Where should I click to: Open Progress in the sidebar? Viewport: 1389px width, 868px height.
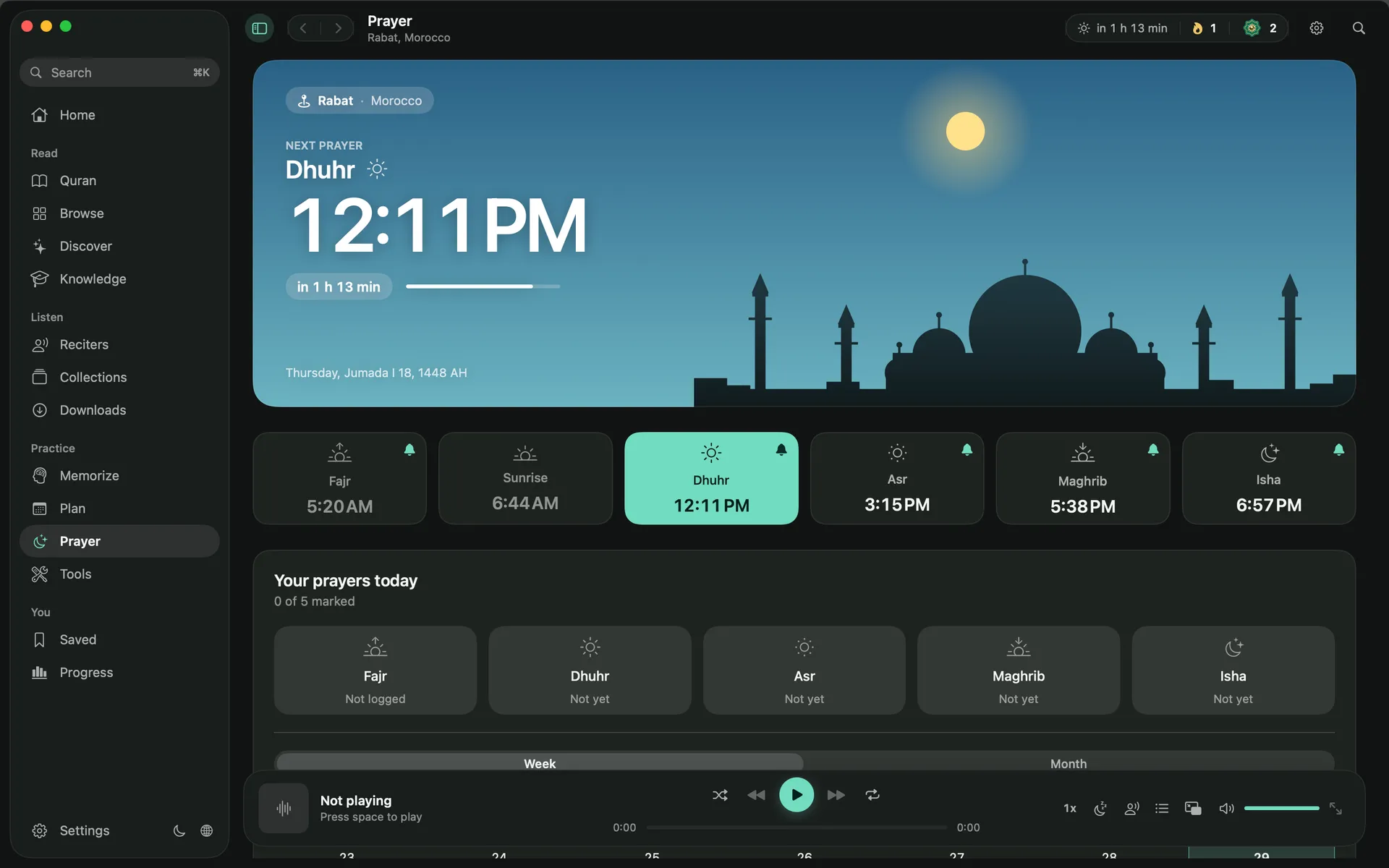119,673
